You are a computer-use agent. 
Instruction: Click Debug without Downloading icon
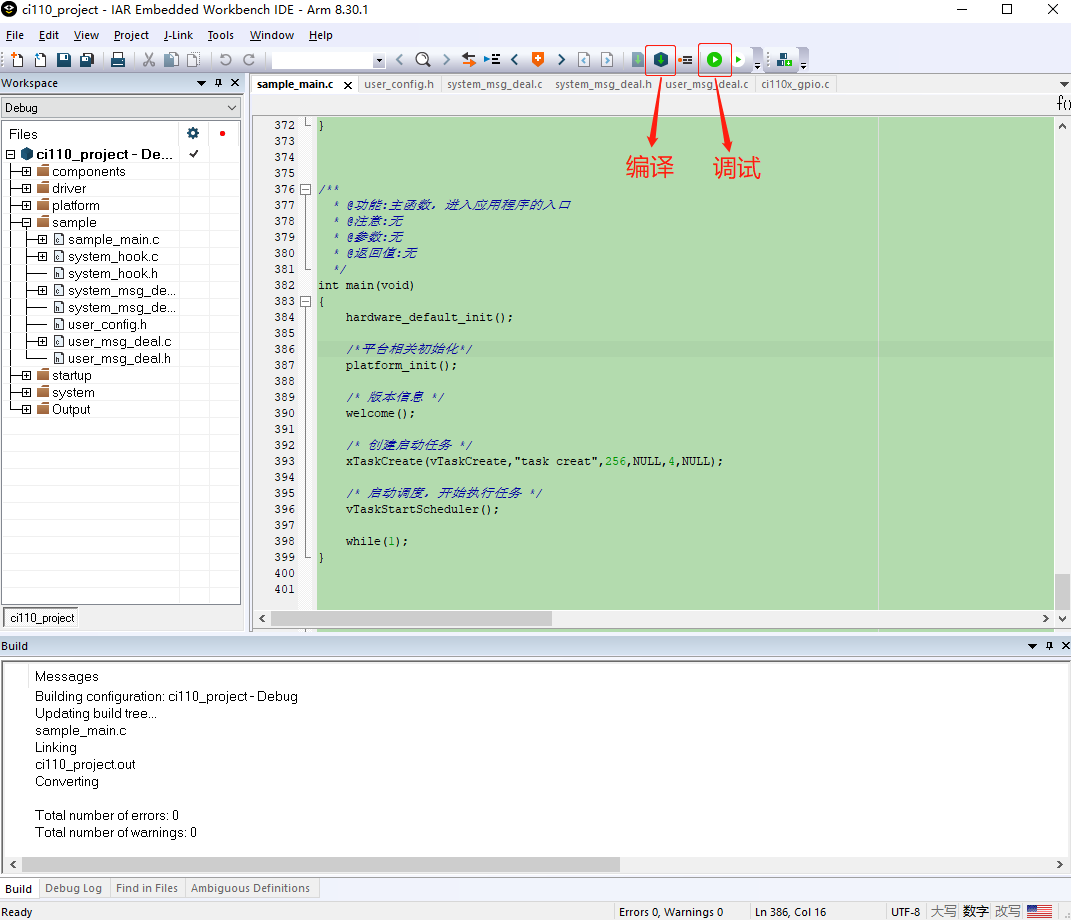pyautogui.click(x=738, y=60)
